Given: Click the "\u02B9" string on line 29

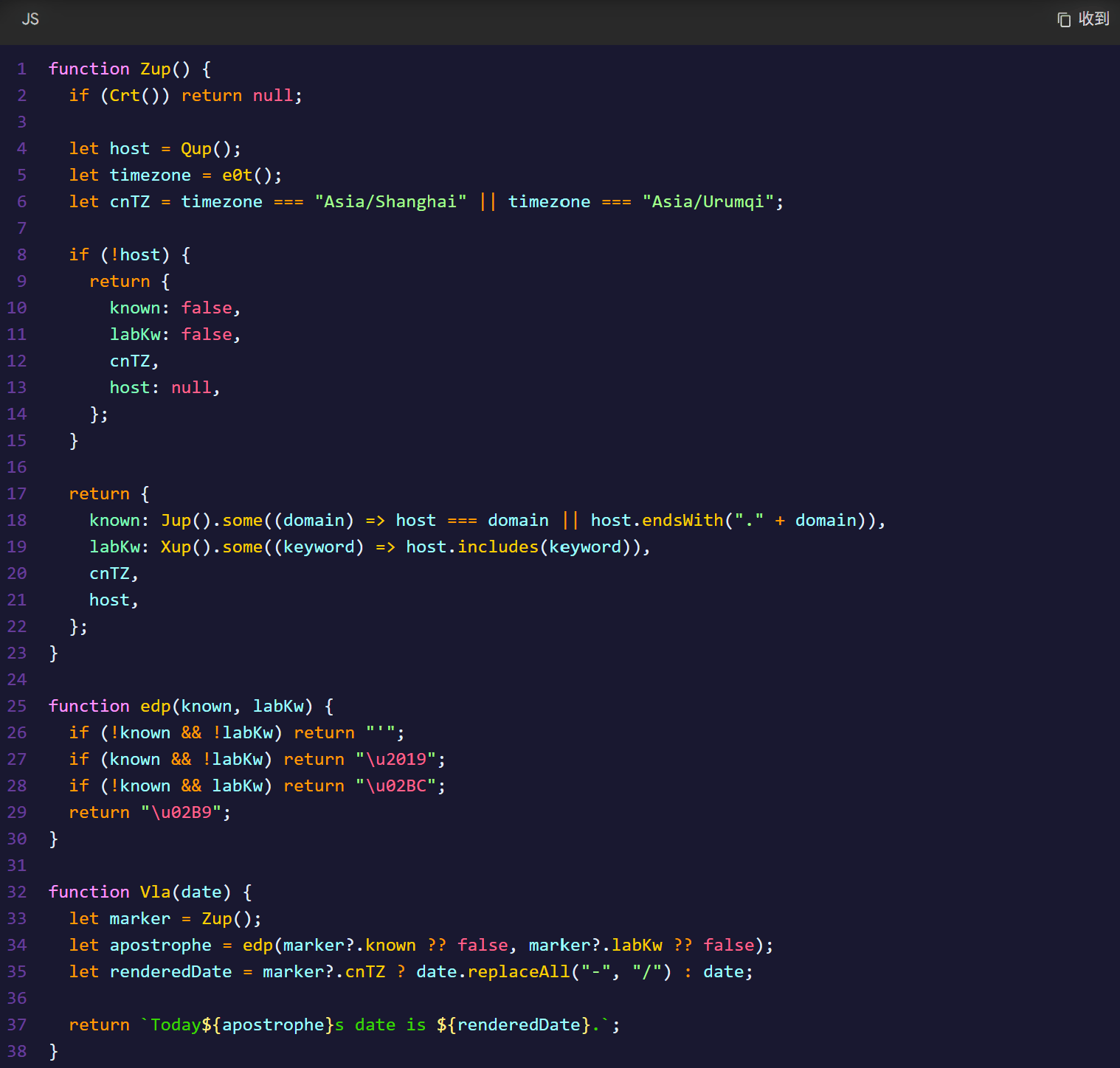Looking at the screenshot, I should click(182, 813).
